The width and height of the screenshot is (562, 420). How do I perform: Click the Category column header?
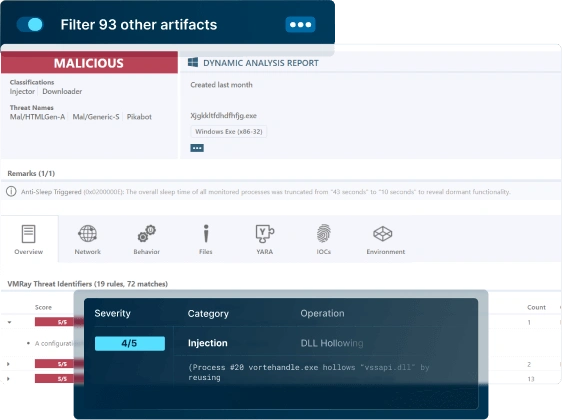[x=208, y=314]
